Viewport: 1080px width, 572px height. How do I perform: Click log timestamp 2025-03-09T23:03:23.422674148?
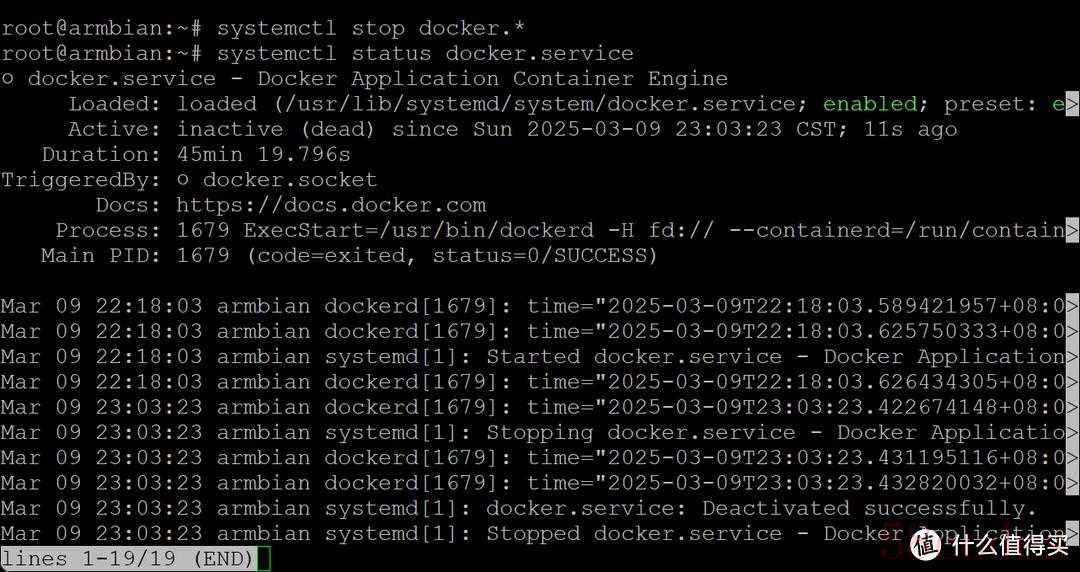tap(796, 407)
